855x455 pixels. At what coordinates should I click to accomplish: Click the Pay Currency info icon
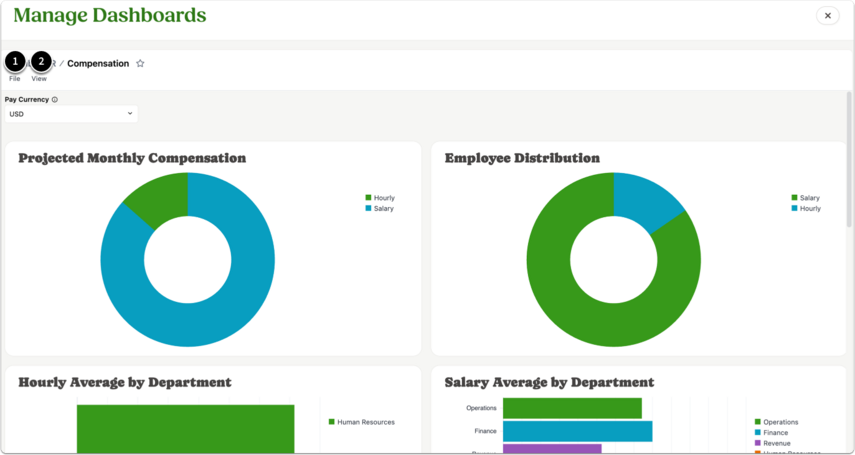(55, 100)
